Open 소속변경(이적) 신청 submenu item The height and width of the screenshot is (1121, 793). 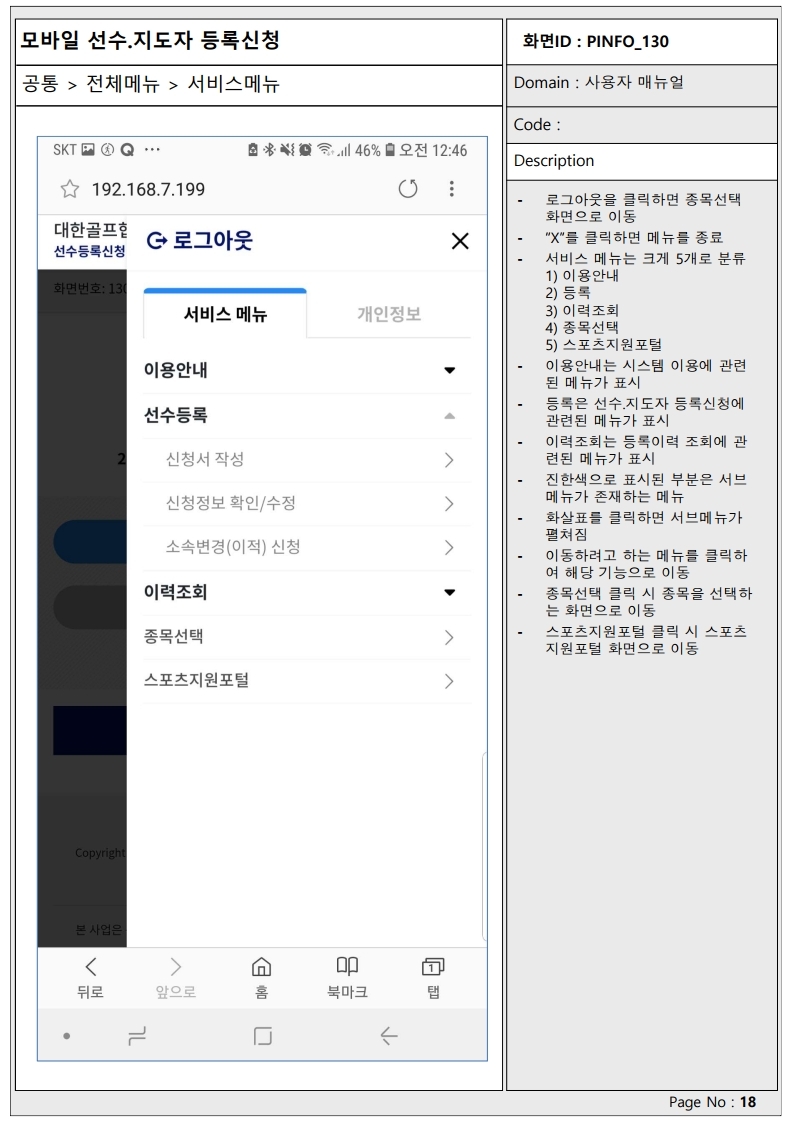pyautogui.click(x=307, y=548)
